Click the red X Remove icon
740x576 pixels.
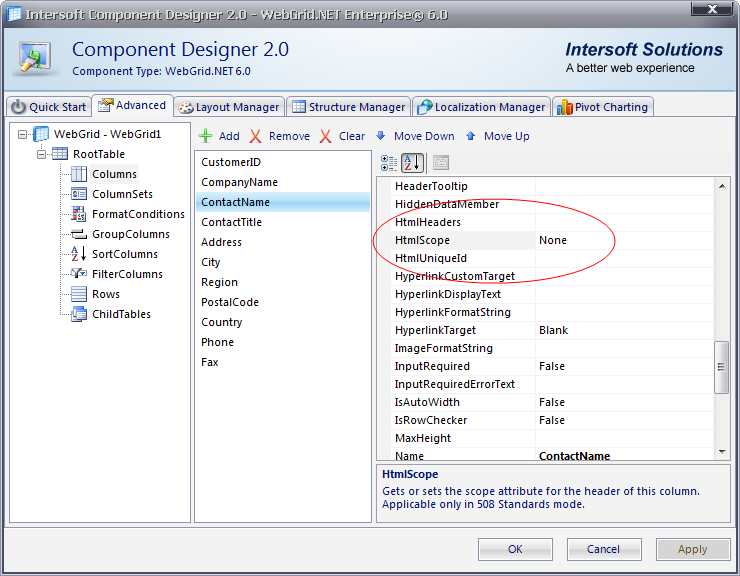[255, 136]
